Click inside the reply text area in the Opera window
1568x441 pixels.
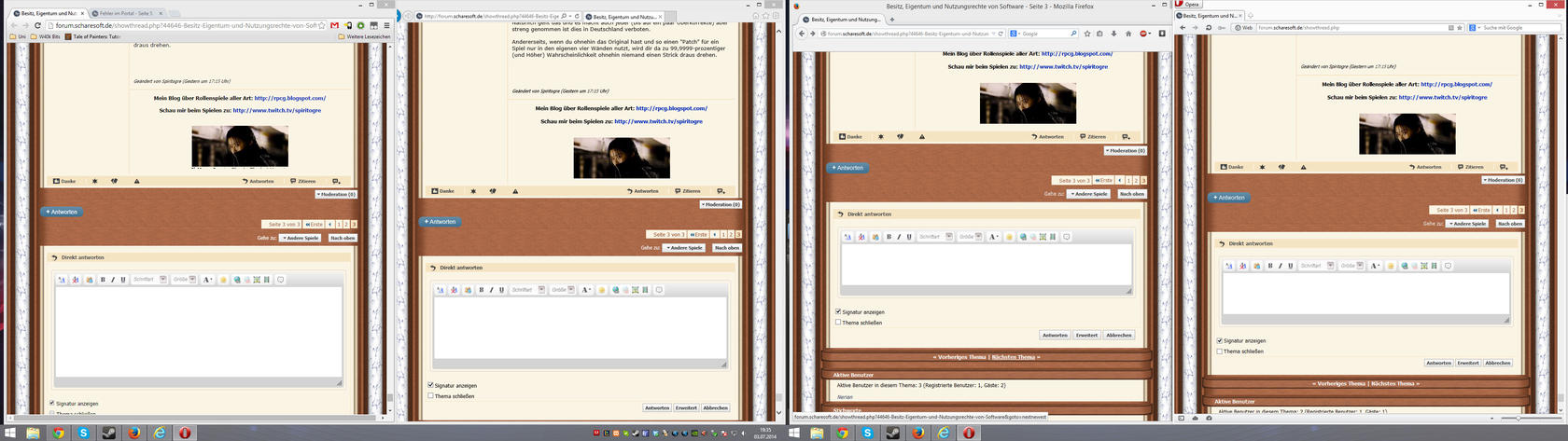(x=1365, y=294)
